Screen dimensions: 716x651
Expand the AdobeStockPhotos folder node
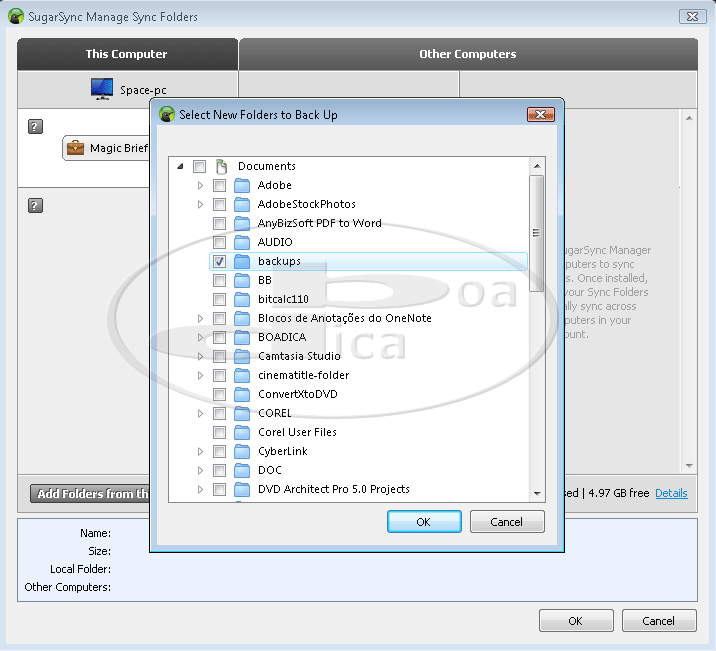[x=200, y=205]
